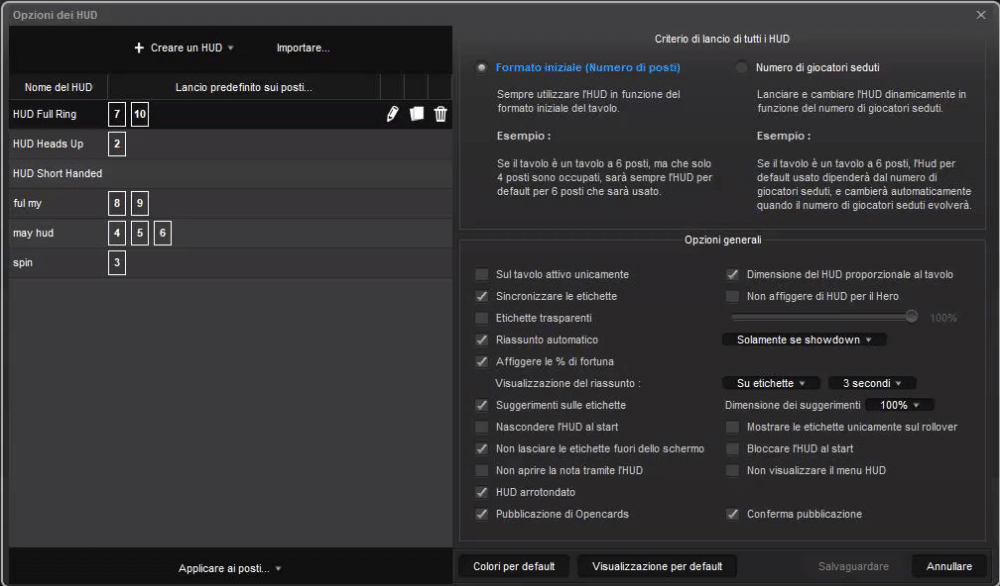Click seat number 10 badge for HUD Full Ring
The height and width of the screenshot is (586, 1000).
click(140, 114)
